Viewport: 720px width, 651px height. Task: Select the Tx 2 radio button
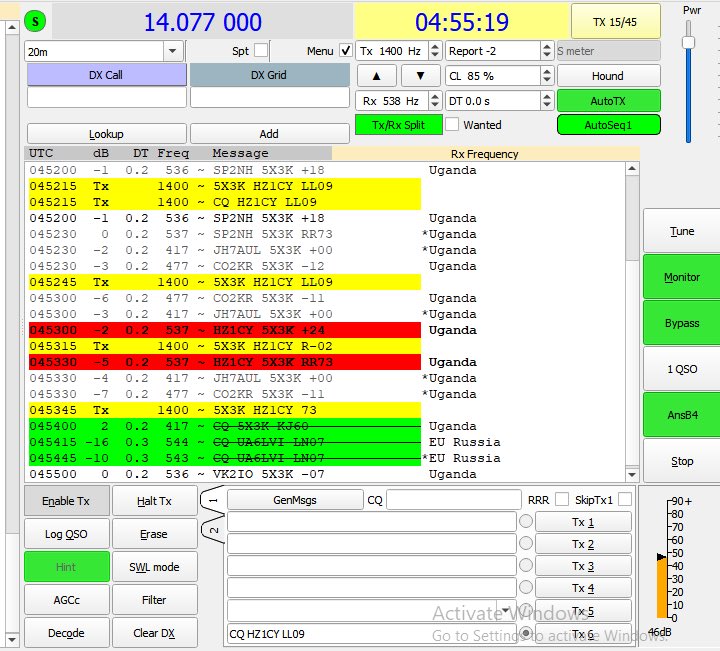526,543
